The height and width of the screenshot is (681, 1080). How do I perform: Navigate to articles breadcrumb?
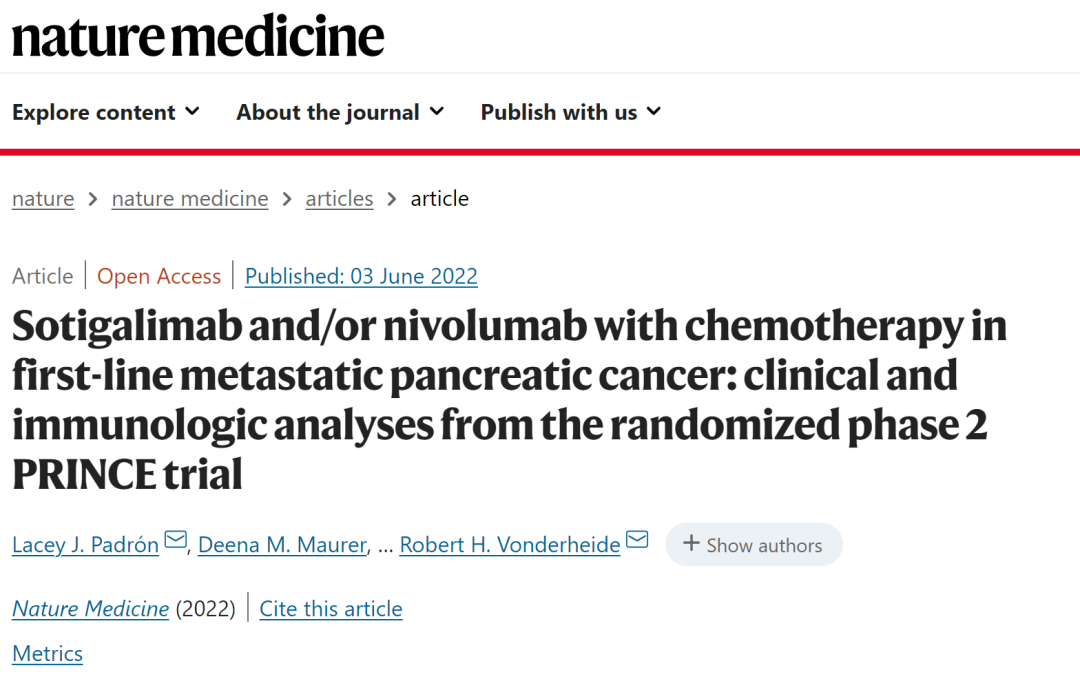click(x=339, y=198)
